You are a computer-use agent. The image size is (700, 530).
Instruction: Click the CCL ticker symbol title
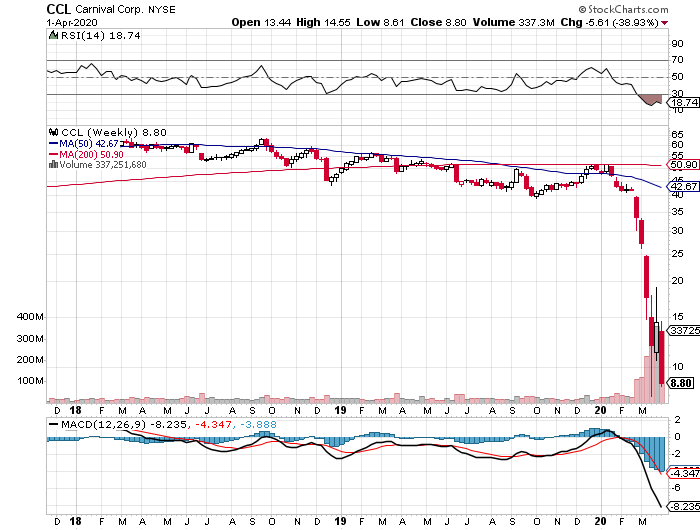point(59,9)
